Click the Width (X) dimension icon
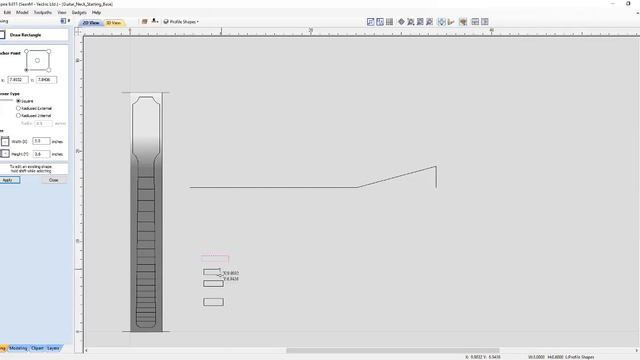 [5, 141]
